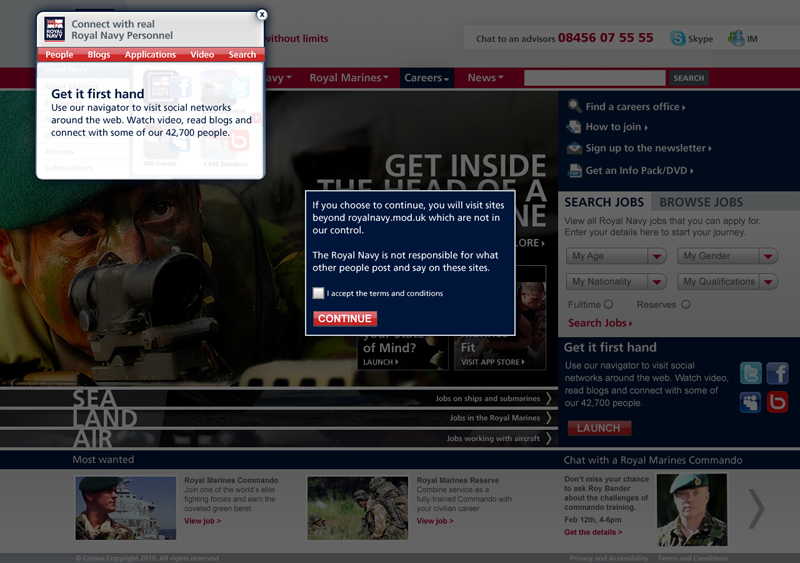Open the Twitter social icon
This screenshot has height=563, width=800.
click(x=750, y=374)
